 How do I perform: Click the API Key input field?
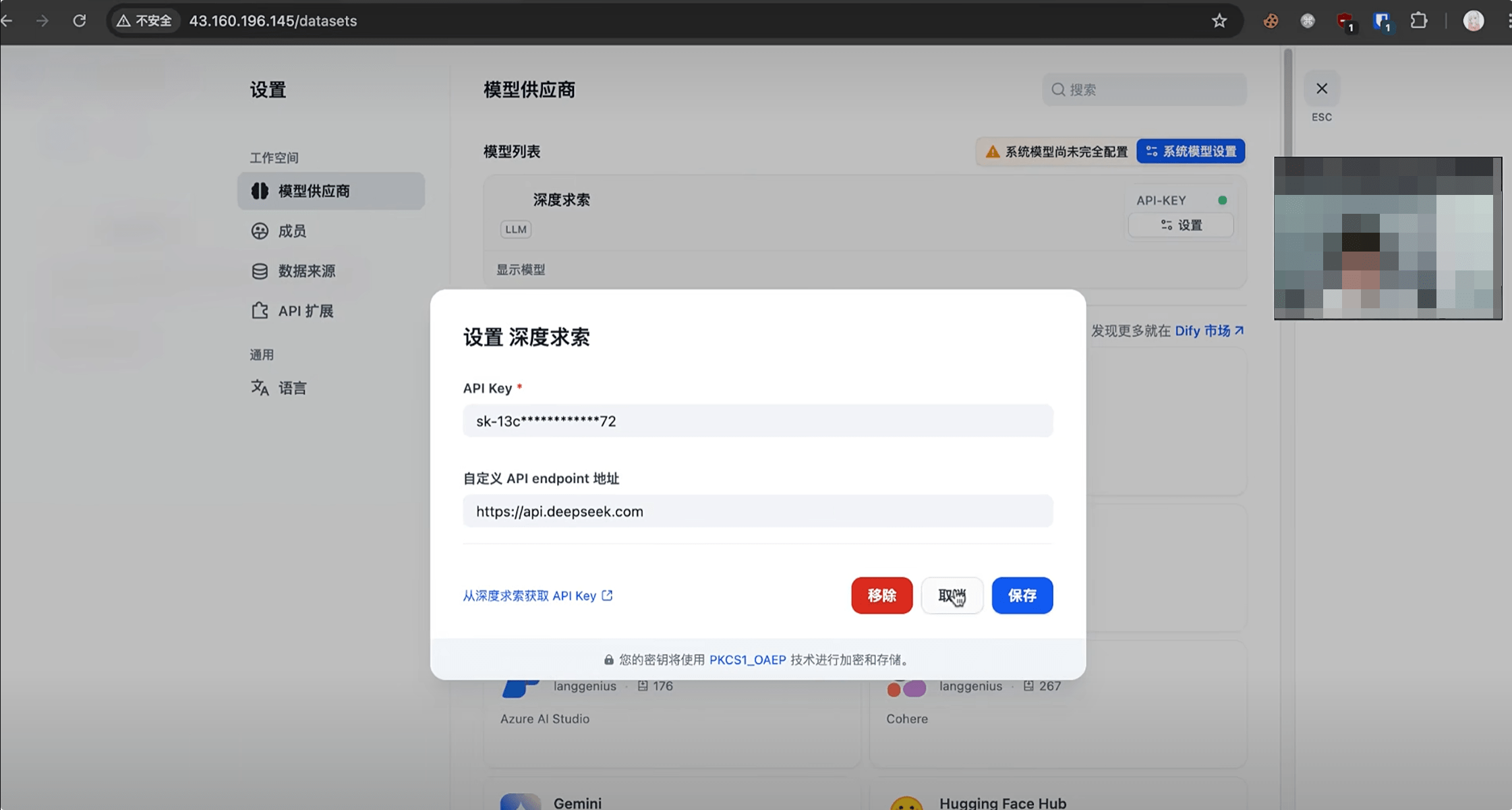coord(757,420)
